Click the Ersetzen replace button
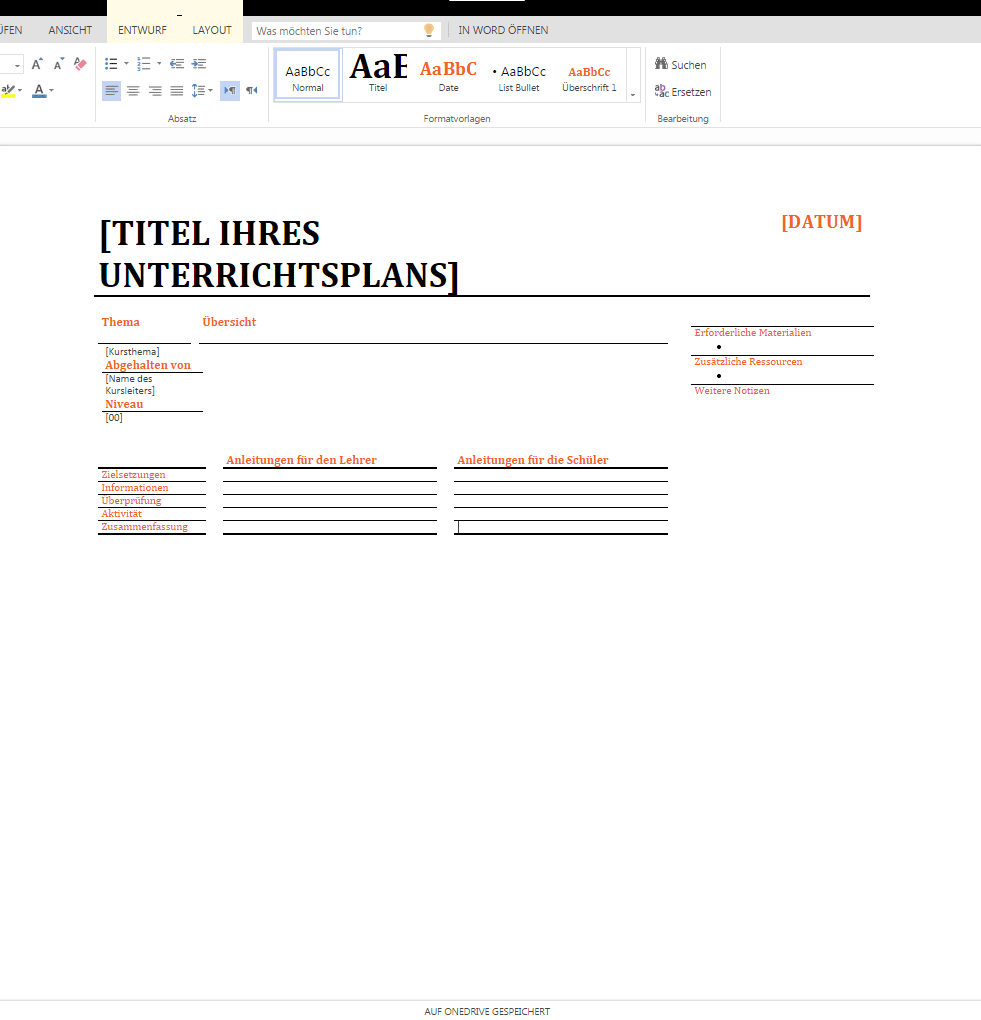The image size is (981, 1020). point(683,92)
